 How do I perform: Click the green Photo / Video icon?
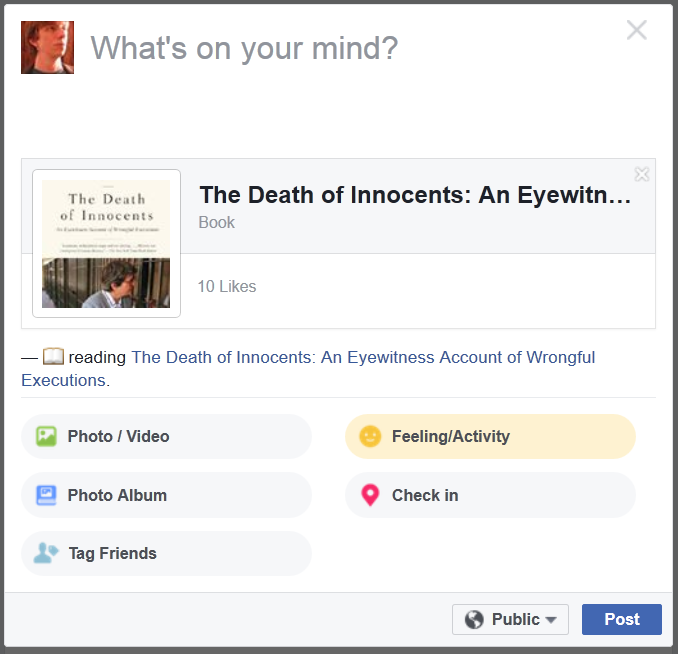point(46,436)
